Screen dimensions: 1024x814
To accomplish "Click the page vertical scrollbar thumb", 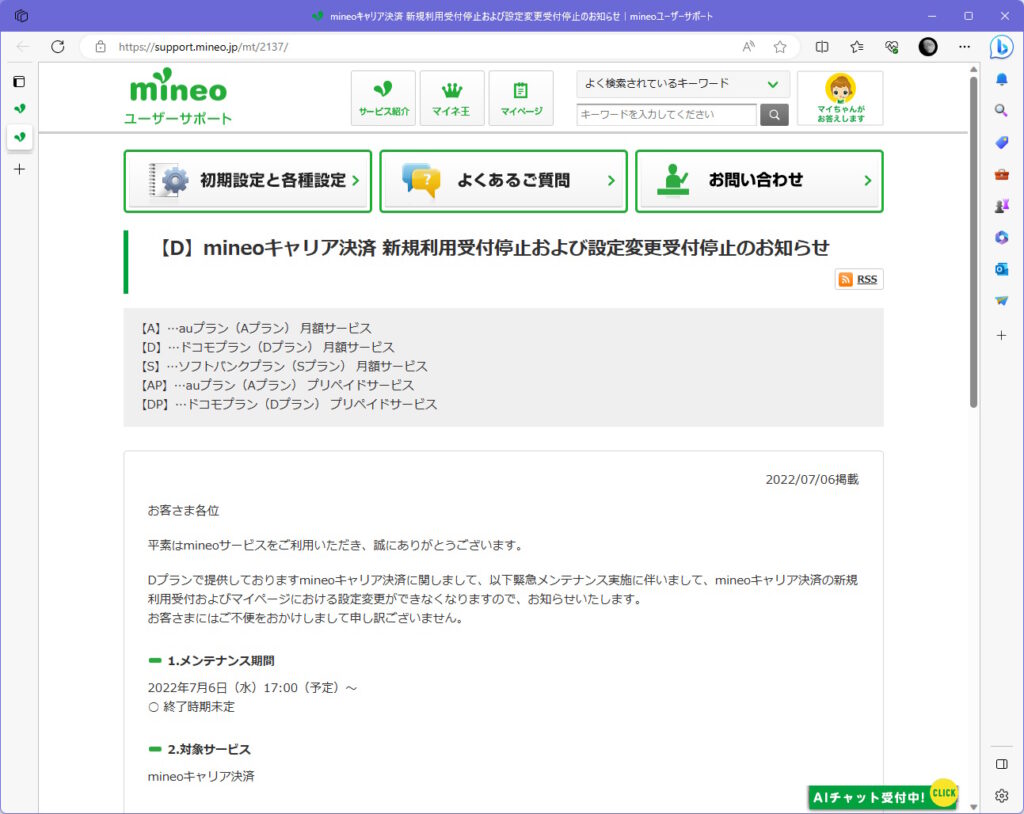I will (973, 242).
